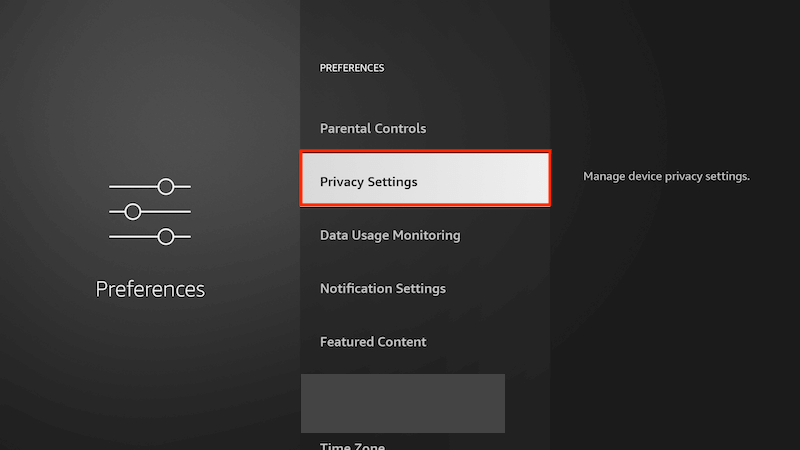
Task: Select the highlighted Privacy Settings item
Action: pyautogui.click(x=426, y=179)
